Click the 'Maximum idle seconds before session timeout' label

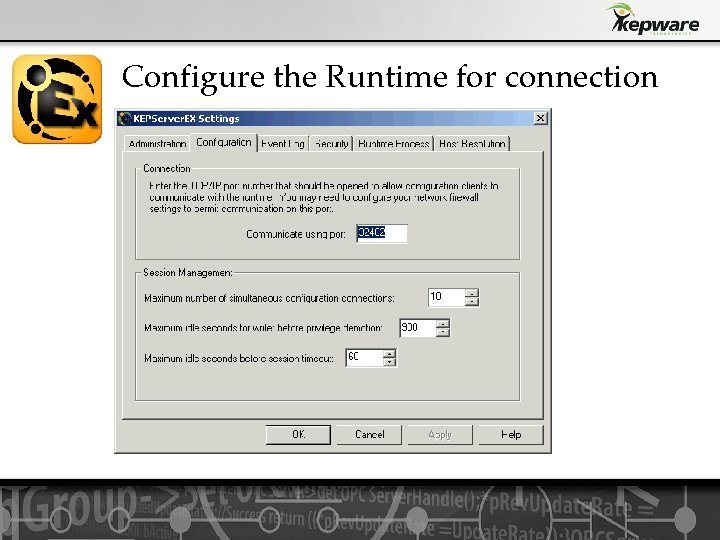(x=239, y=358)
